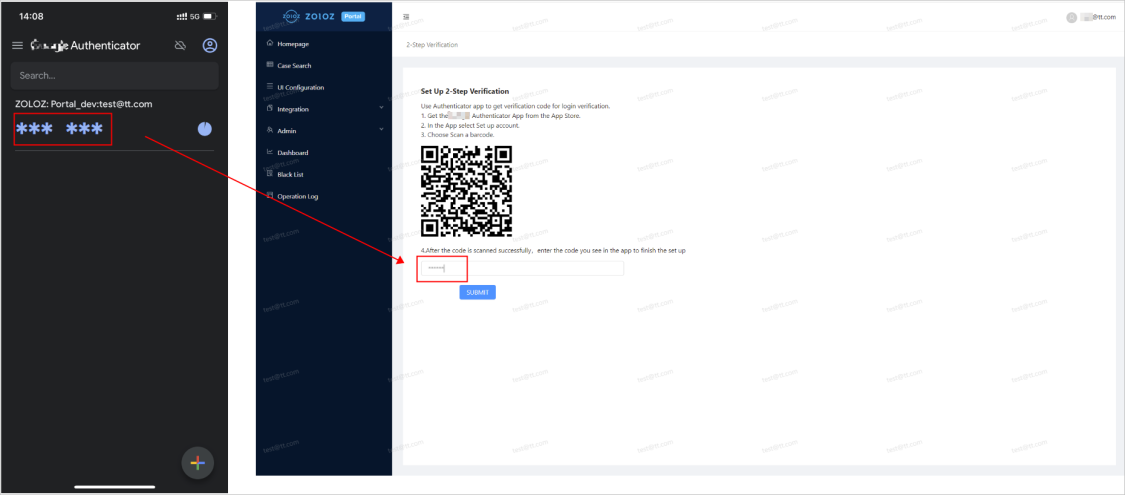Screen dimensions: 1125x495
Task: Tap the cloud sync off icon
Action: point(181,46)
